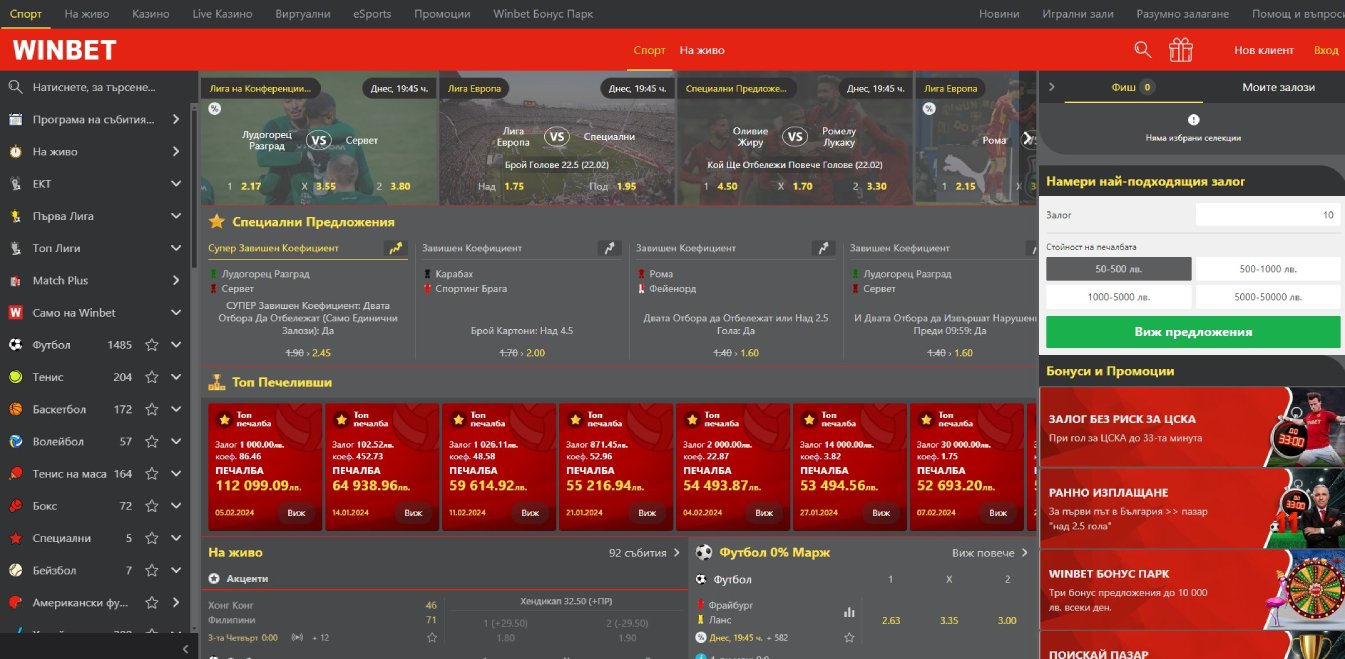Expand the Първа Лига dropdown chevron
This screenshot has height=659, width=1345.
click(176, 216)
